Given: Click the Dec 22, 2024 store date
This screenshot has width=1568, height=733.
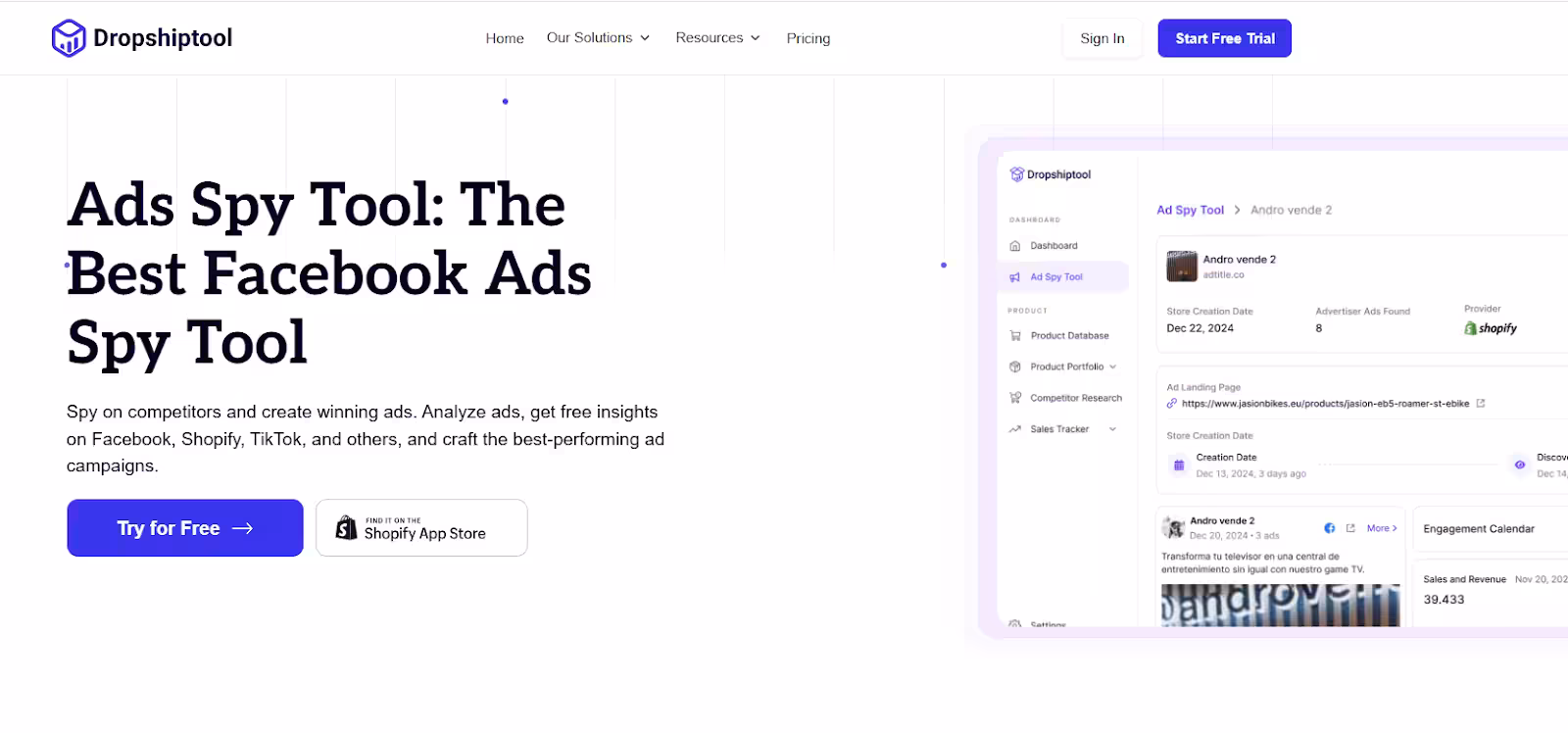Looking at the screenshot, I should pyautogui.click(x=1200, y=328).
